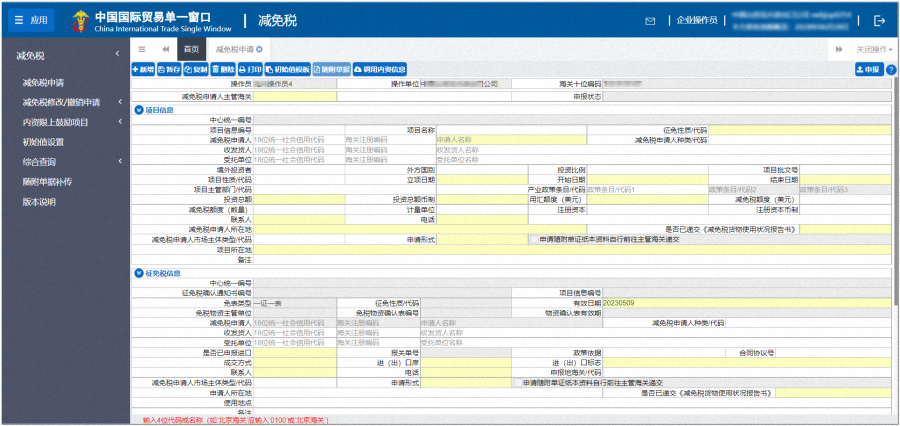Tick the paper-documents checkbox in 征免税信息

519,382
